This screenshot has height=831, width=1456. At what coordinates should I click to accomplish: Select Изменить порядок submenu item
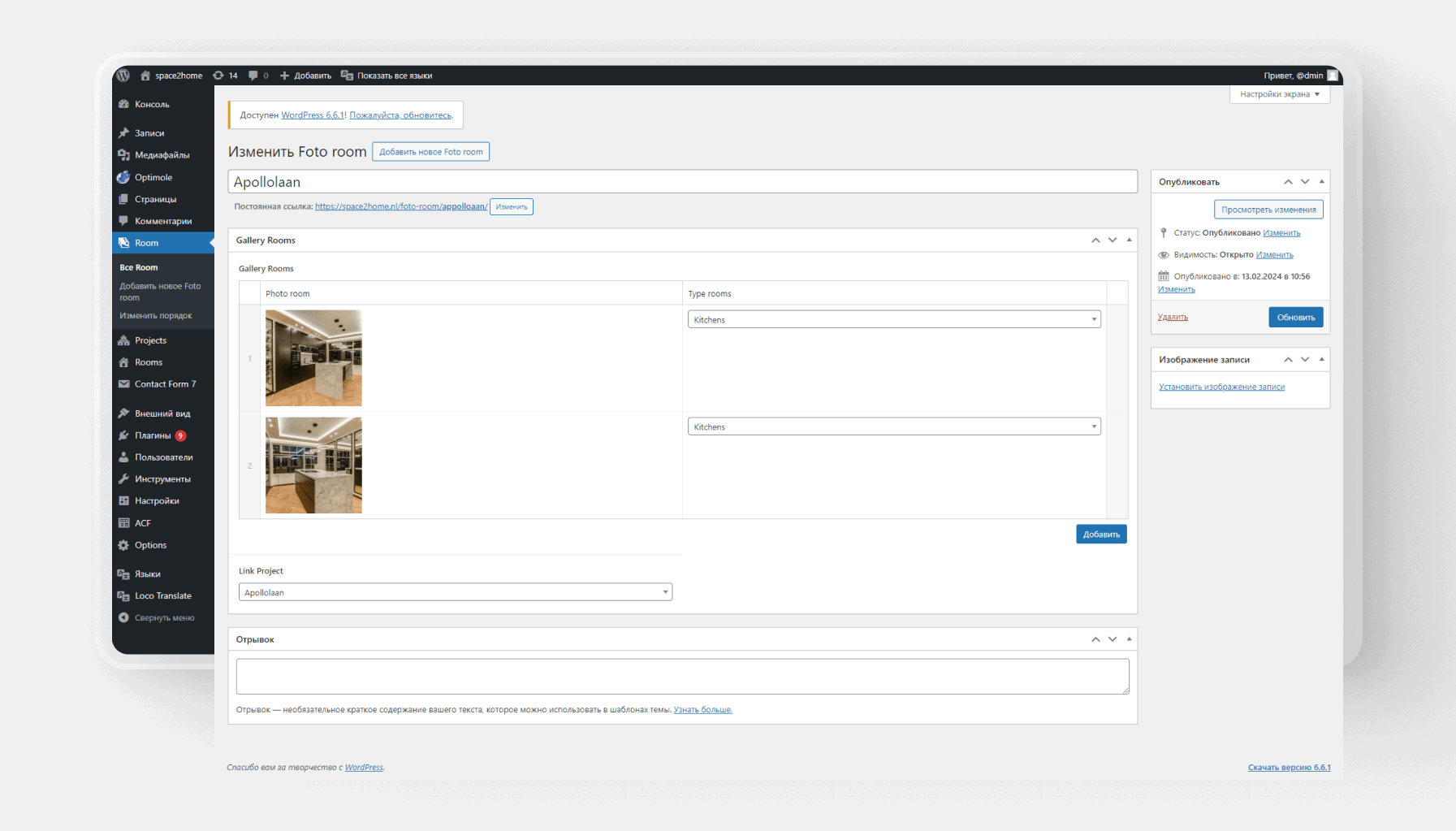156,315
